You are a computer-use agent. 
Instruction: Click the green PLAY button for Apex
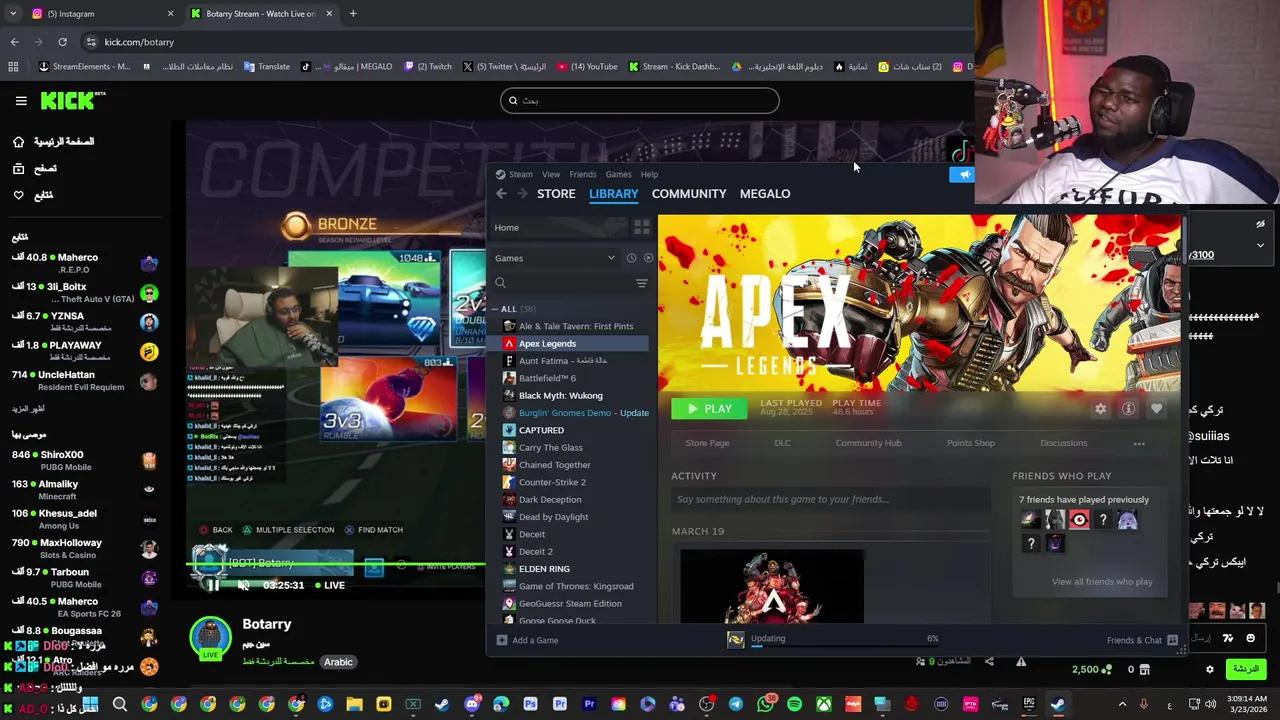click(x=709, y=408)
